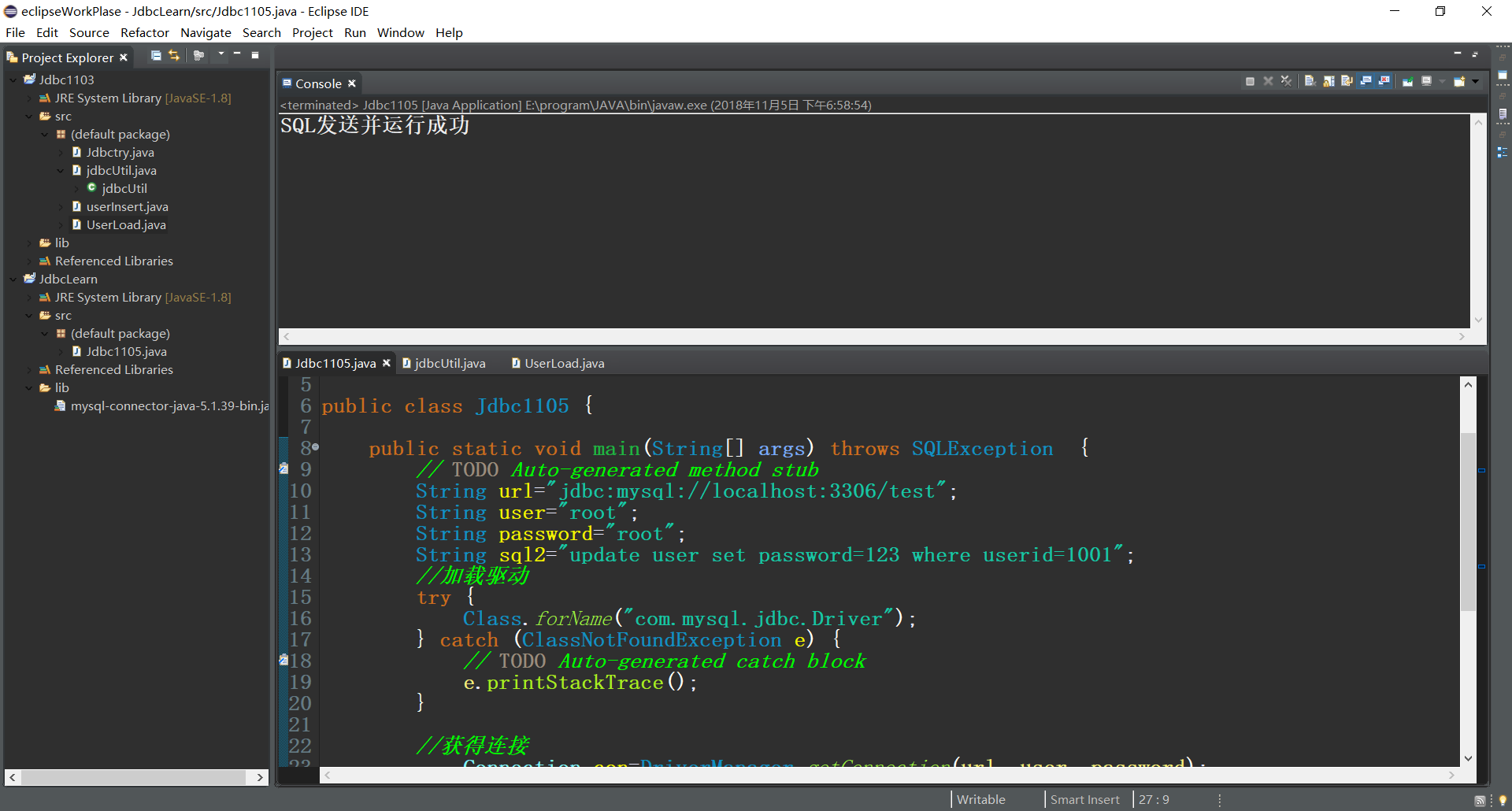Collapse the JdbcLearn project node

coord(13,279)
